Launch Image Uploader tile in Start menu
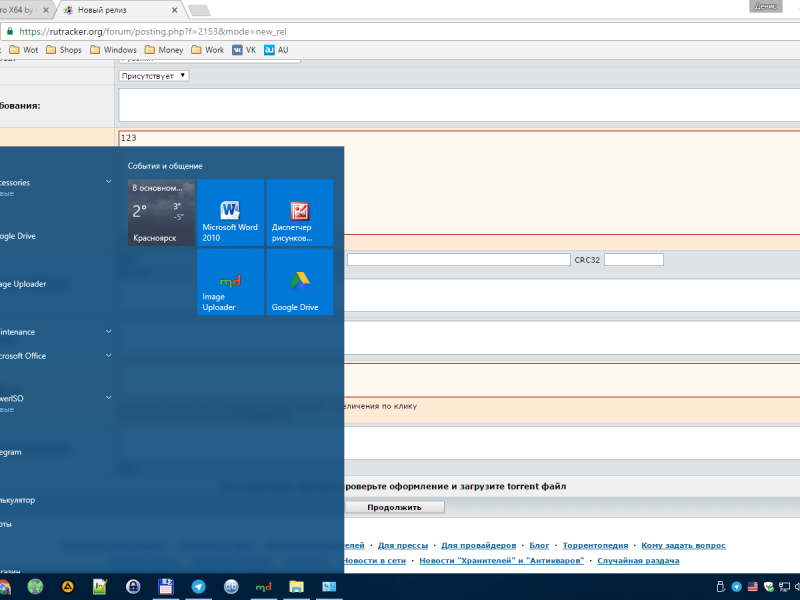The height and width of the screenshot is (600, 800). point(231,282)
